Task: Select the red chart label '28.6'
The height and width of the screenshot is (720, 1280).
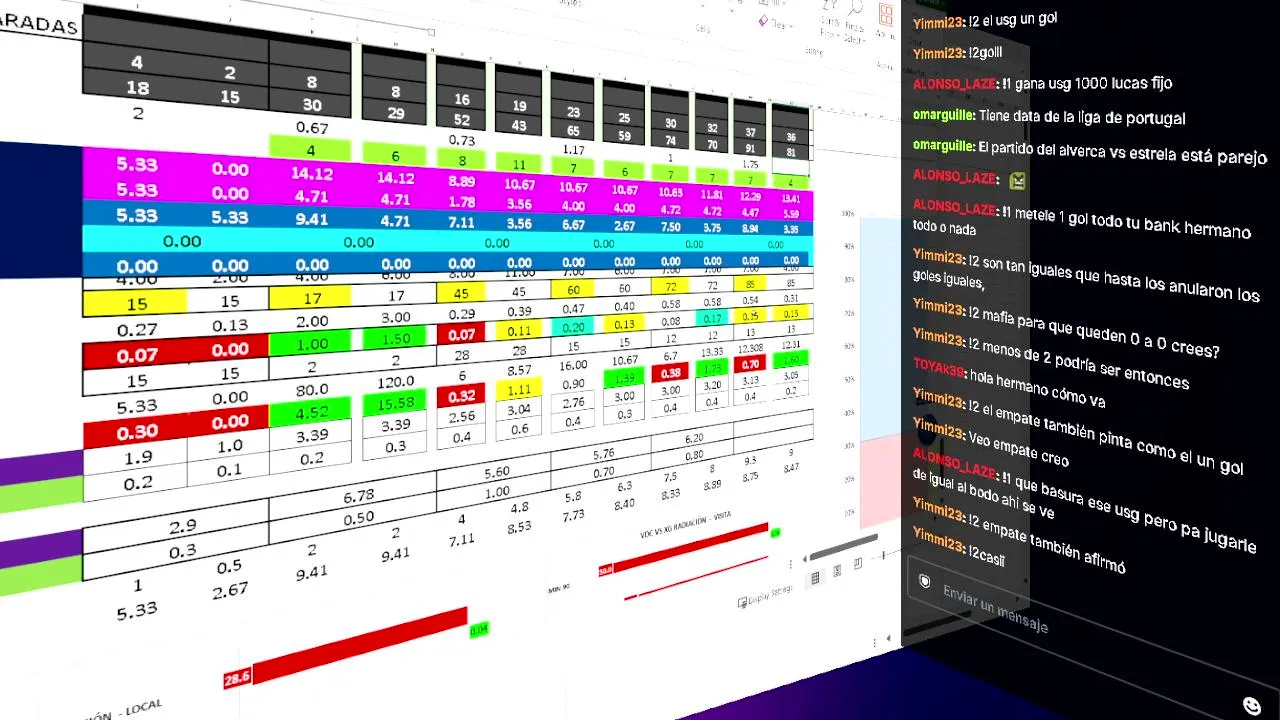Action: (x=237, y=679)
